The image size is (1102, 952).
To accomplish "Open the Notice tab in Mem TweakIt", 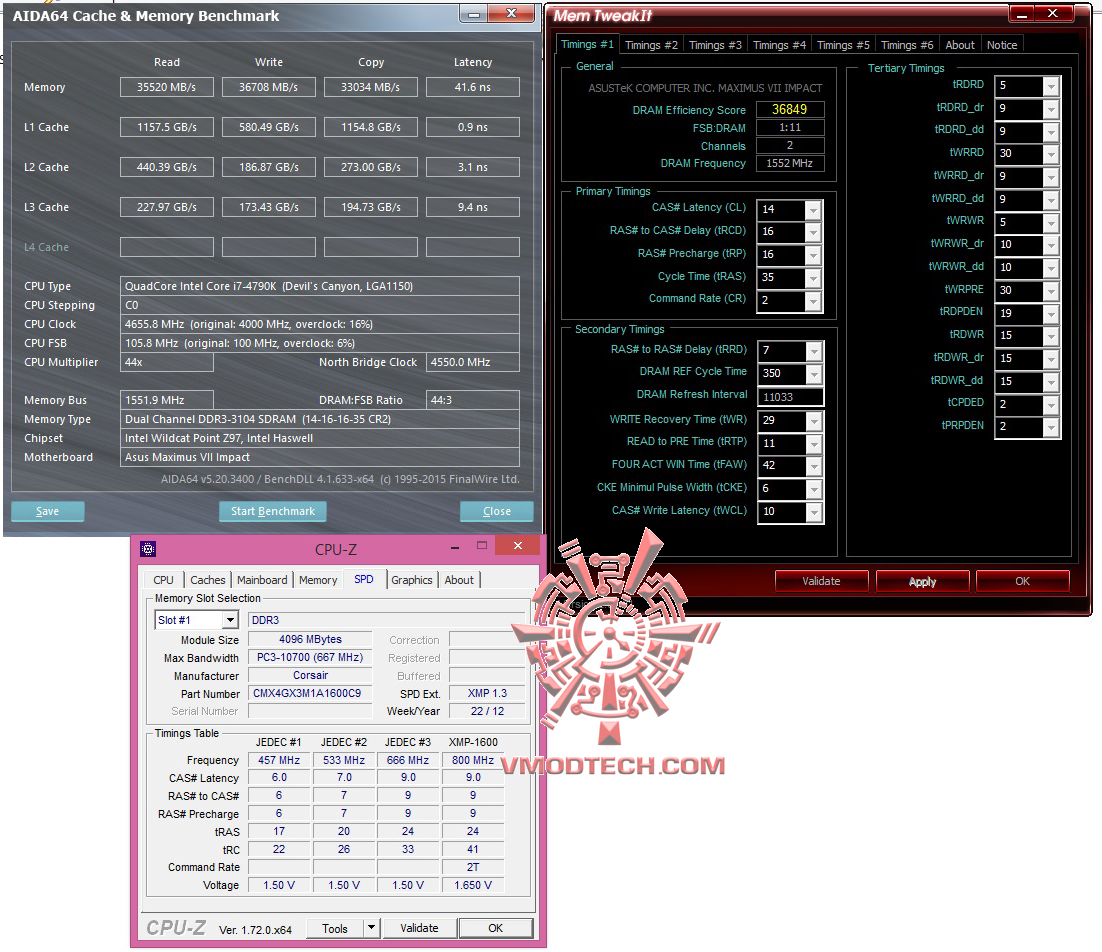I will click(1001, 45).
